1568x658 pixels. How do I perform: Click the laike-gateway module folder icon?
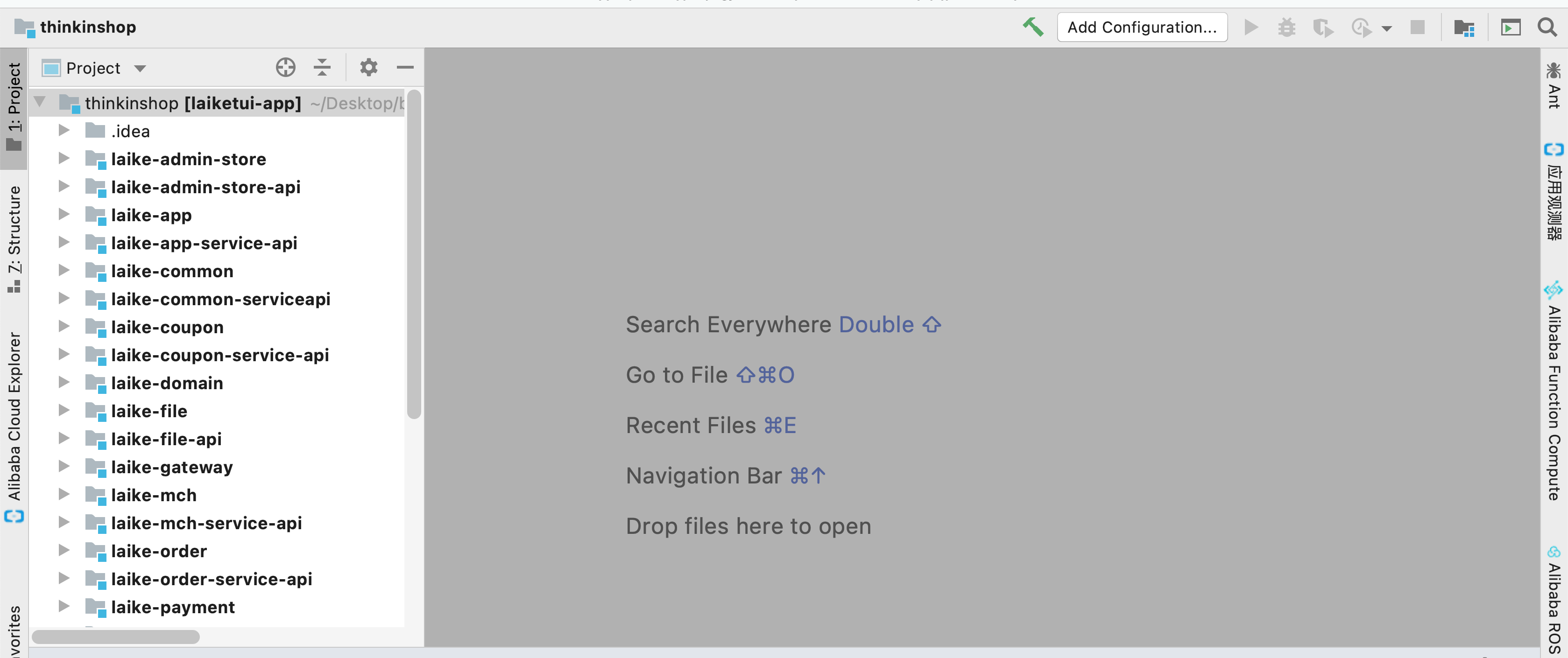click(96, 467)
